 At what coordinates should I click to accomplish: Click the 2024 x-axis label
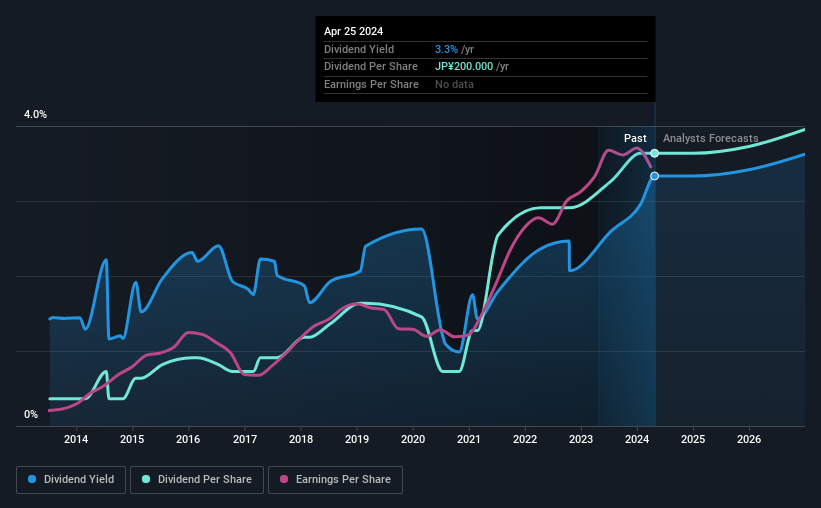(637, 439)
